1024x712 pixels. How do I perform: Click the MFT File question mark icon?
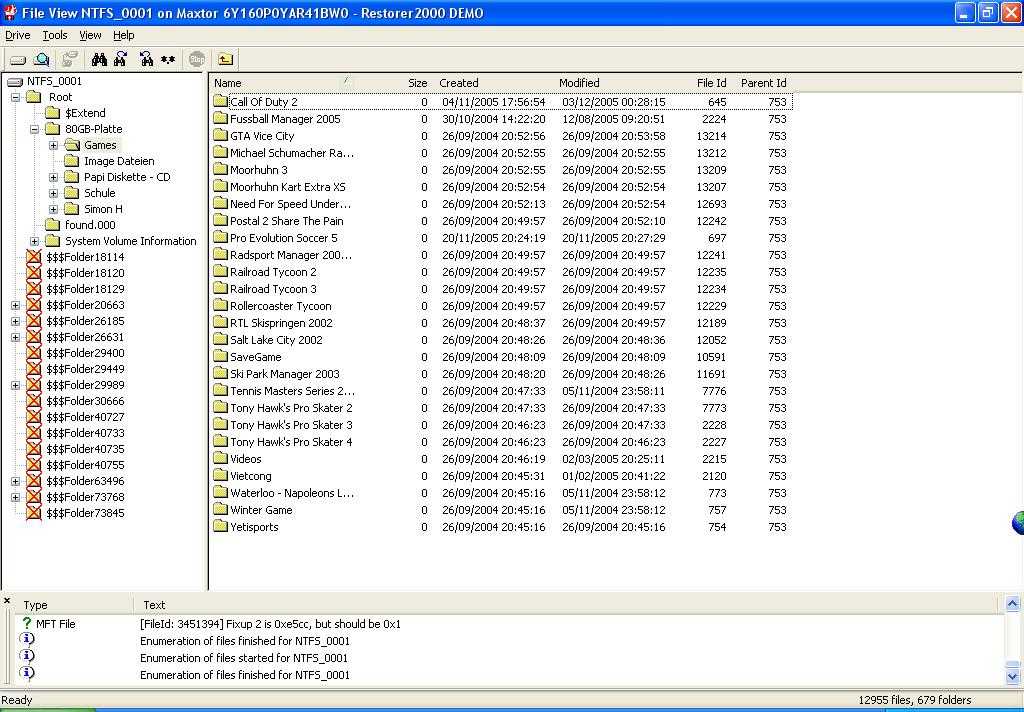[27, 623]
